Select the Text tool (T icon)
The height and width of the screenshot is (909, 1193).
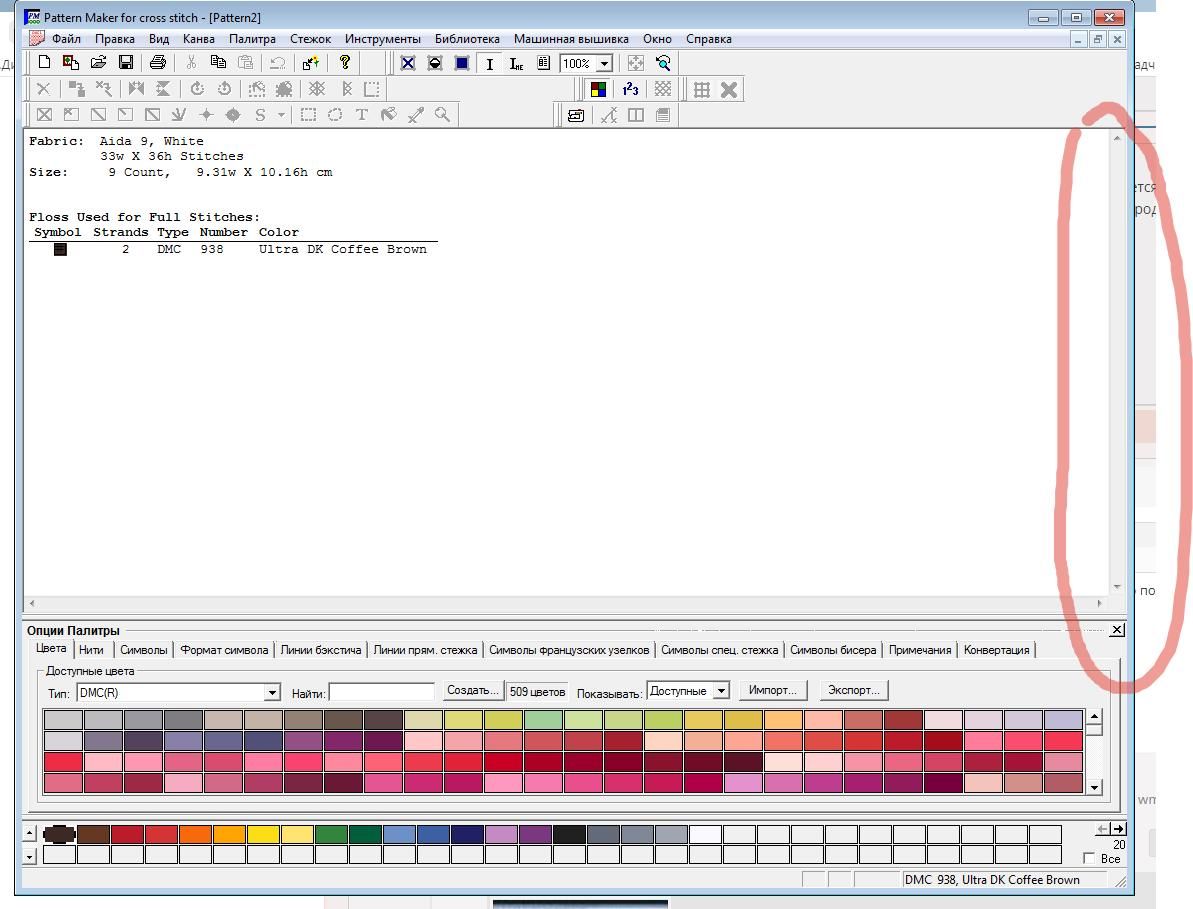click(x=362, y=115)
